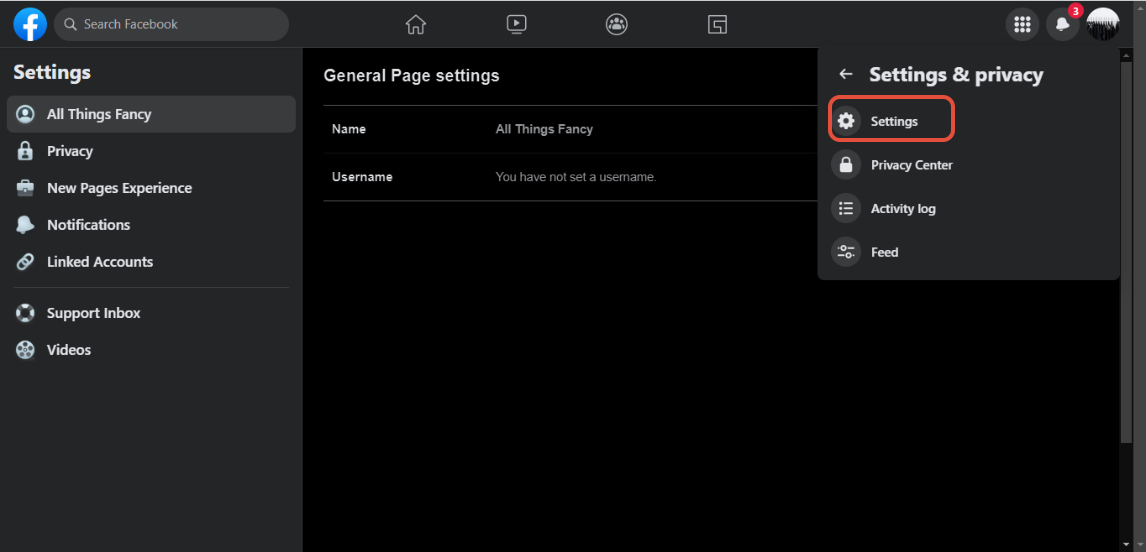Viewport: 1146px width, 552px height.
Task: Open the Groups icon in top bar
Action: 617,24
